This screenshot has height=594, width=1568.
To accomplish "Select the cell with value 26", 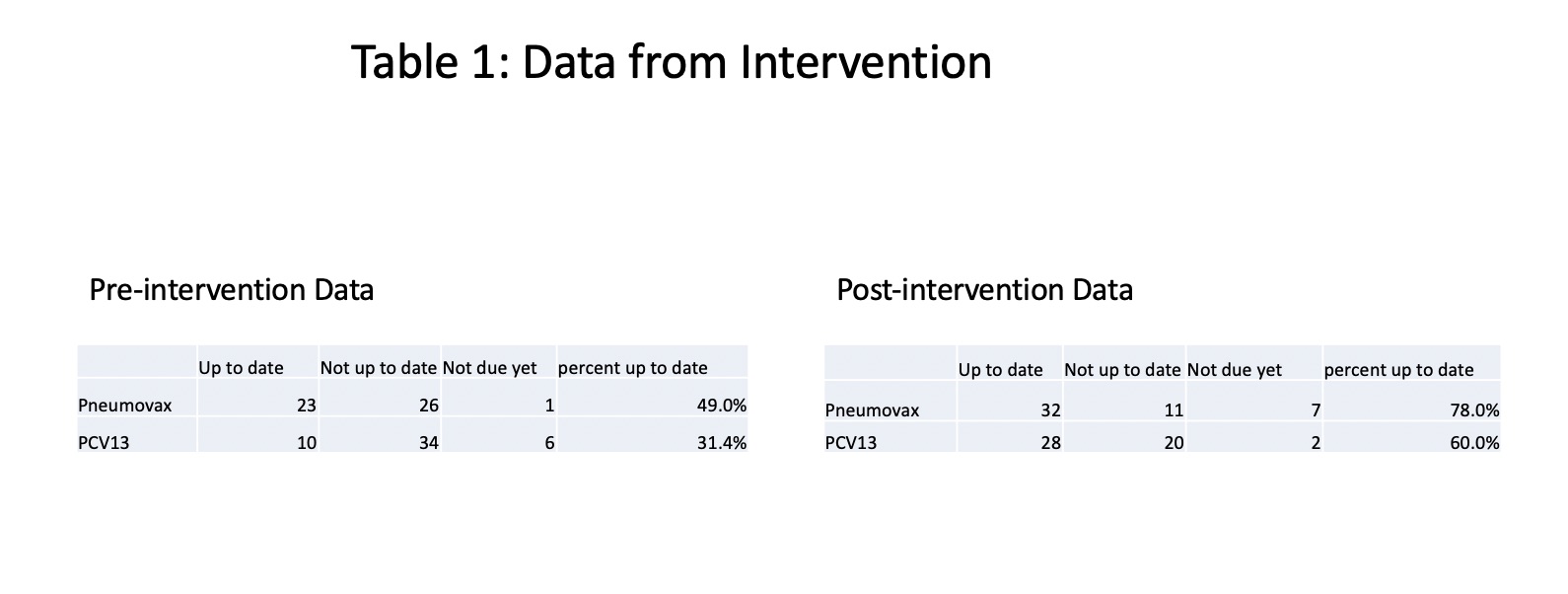I will point(428,406).
